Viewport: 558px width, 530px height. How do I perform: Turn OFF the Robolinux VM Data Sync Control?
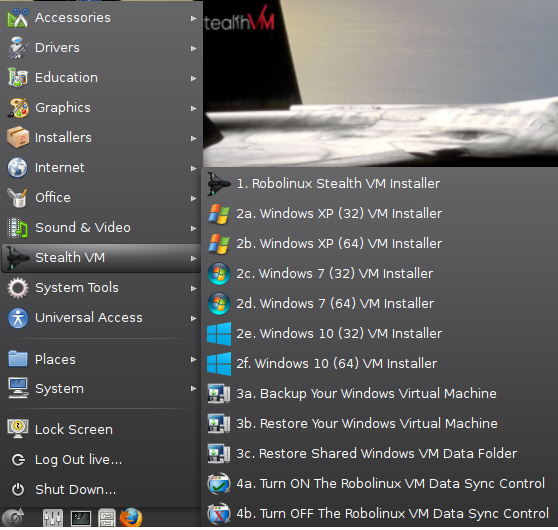[x=379, y=513]
